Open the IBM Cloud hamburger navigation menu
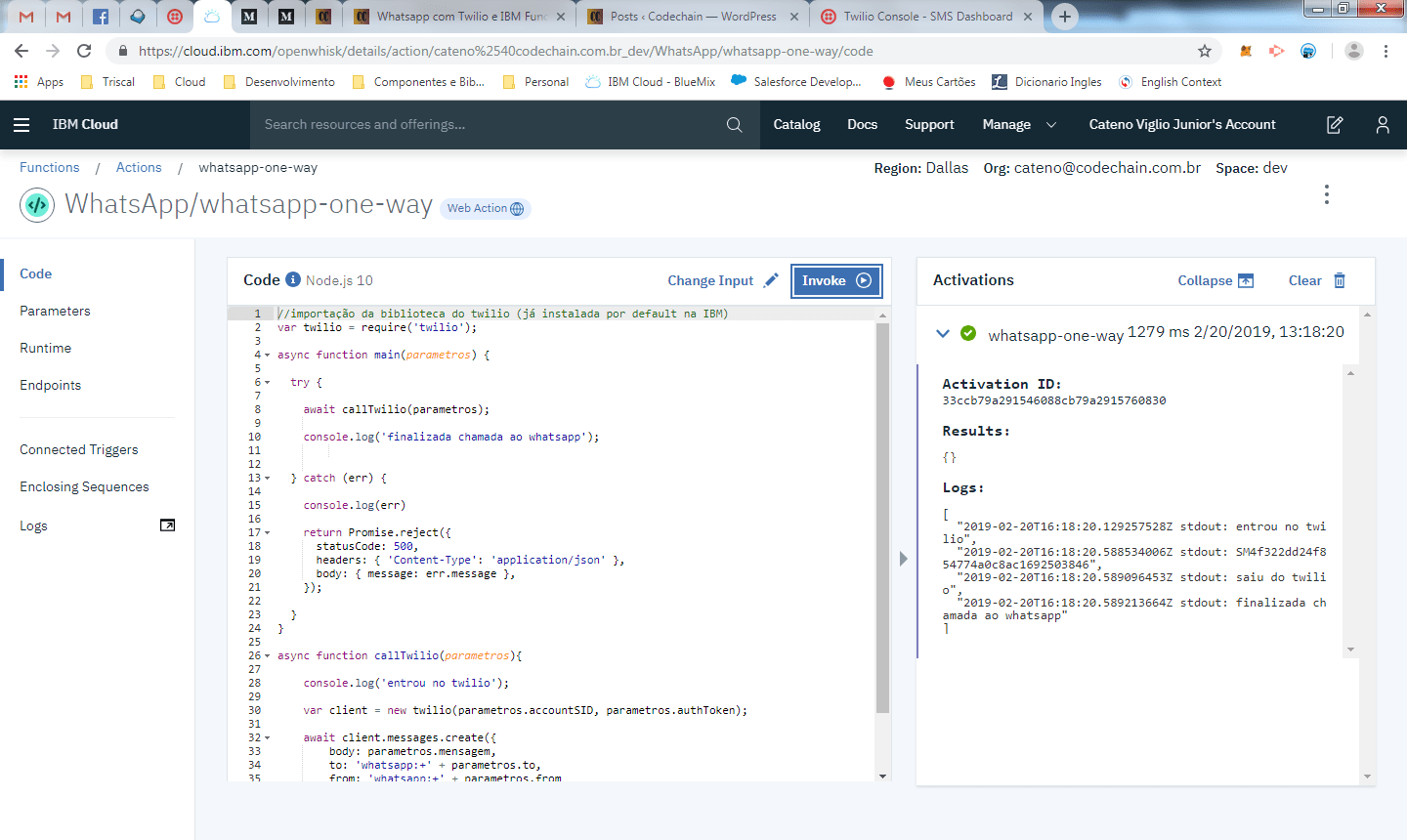The height and width of the screenshot is (840, 1407). click(x=21, y=125)
